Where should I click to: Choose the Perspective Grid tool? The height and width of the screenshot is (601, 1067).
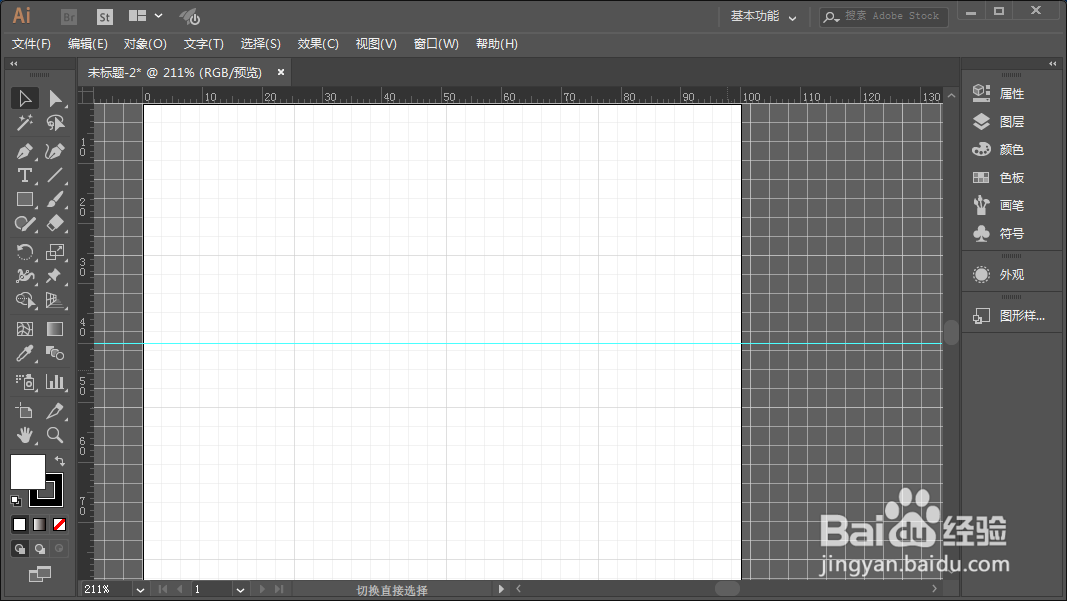pos(55,300)
